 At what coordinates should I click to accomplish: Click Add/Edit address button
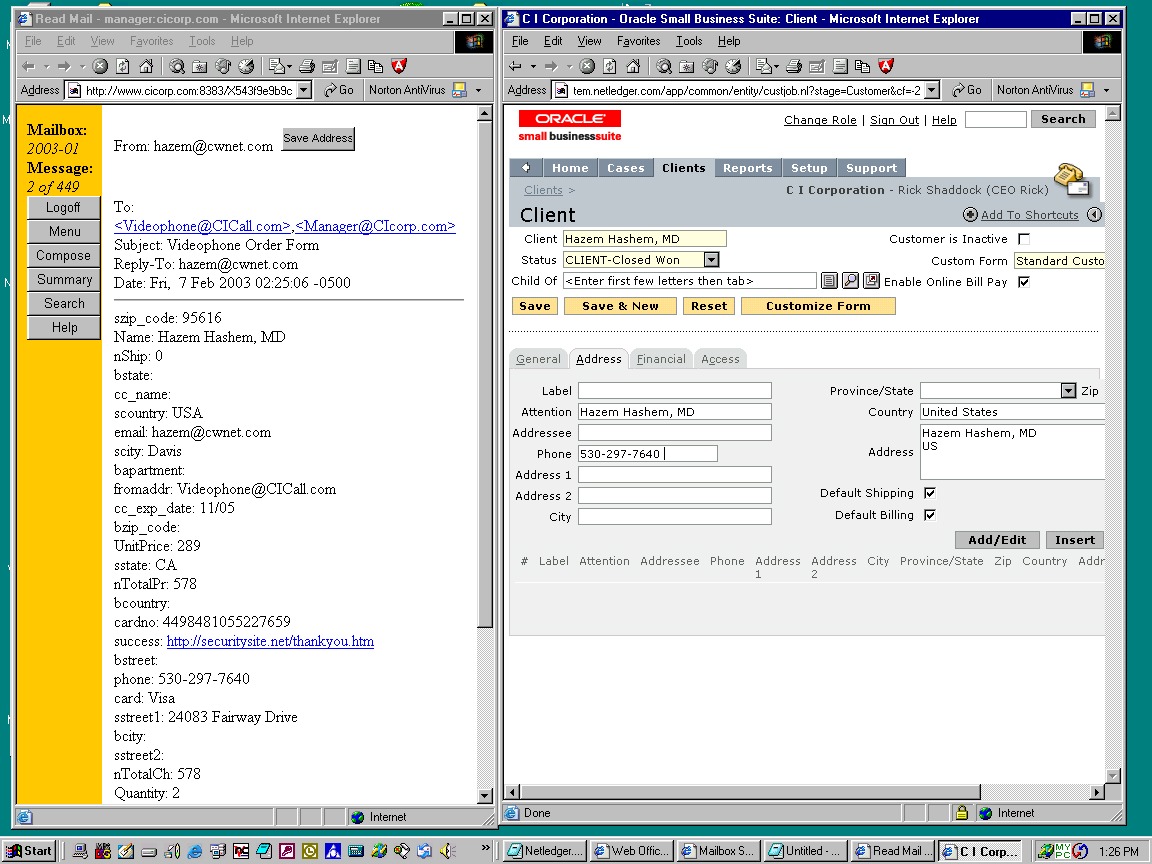(x=997, y=540)
